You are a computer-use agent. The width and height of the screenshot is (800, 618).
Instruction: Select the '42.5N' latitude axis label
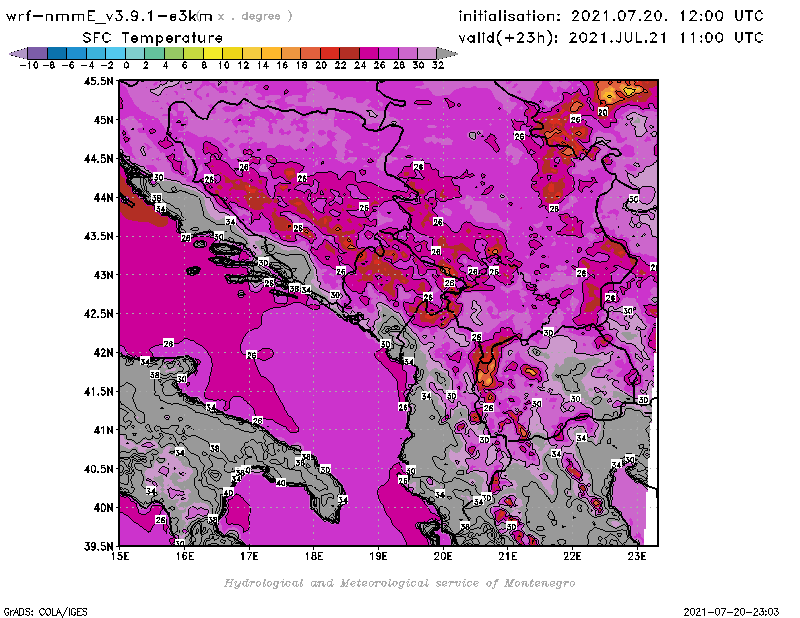coord(98,314)
